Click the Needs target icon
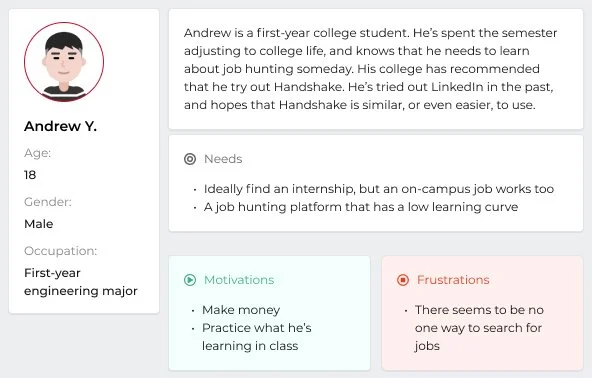 190,159
